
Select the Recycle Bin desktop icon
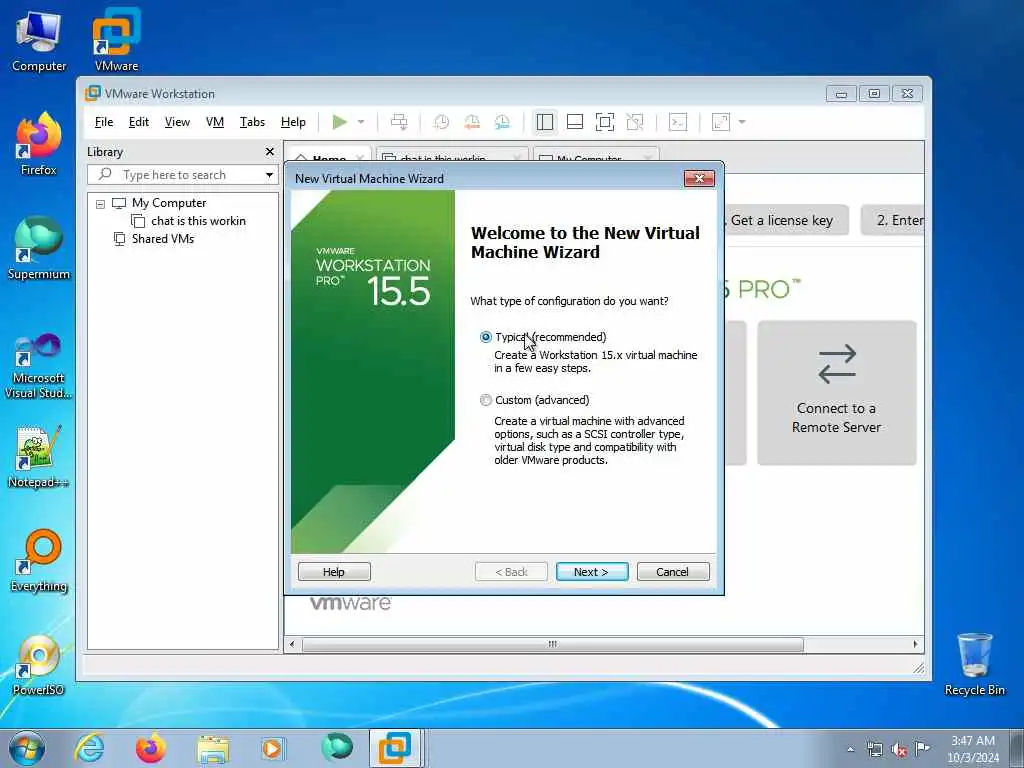974,664
